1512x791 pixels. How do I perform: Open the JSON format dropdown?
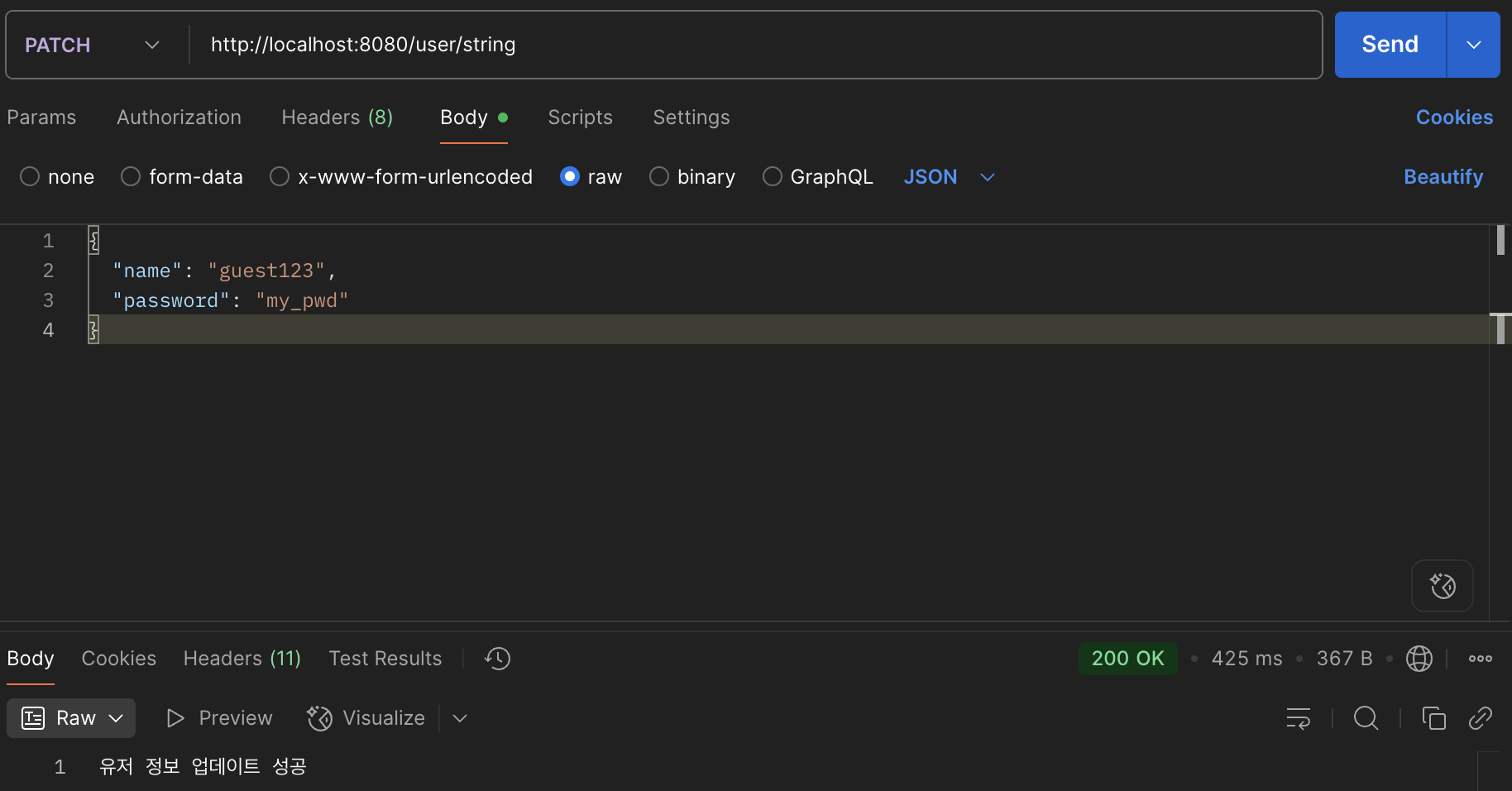point(949,176)
